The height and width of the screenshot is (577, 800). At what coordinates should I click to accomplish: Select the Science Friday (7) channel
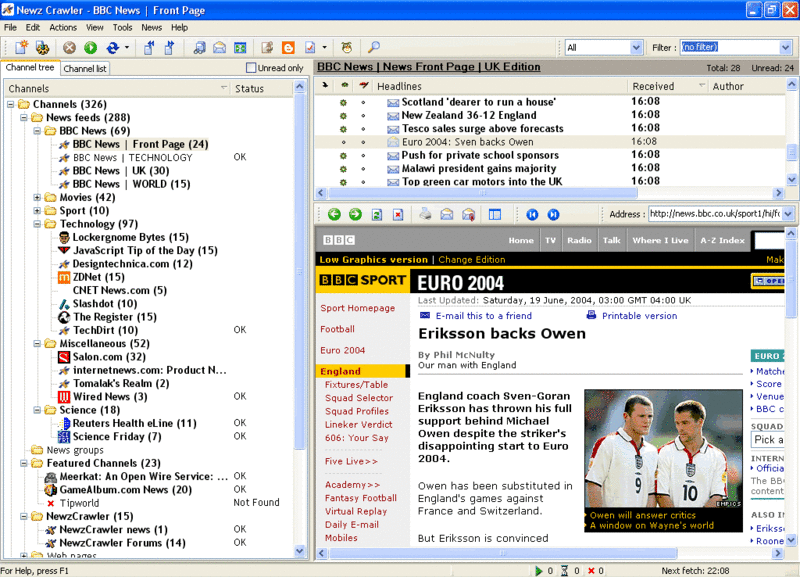click(117, 437)
